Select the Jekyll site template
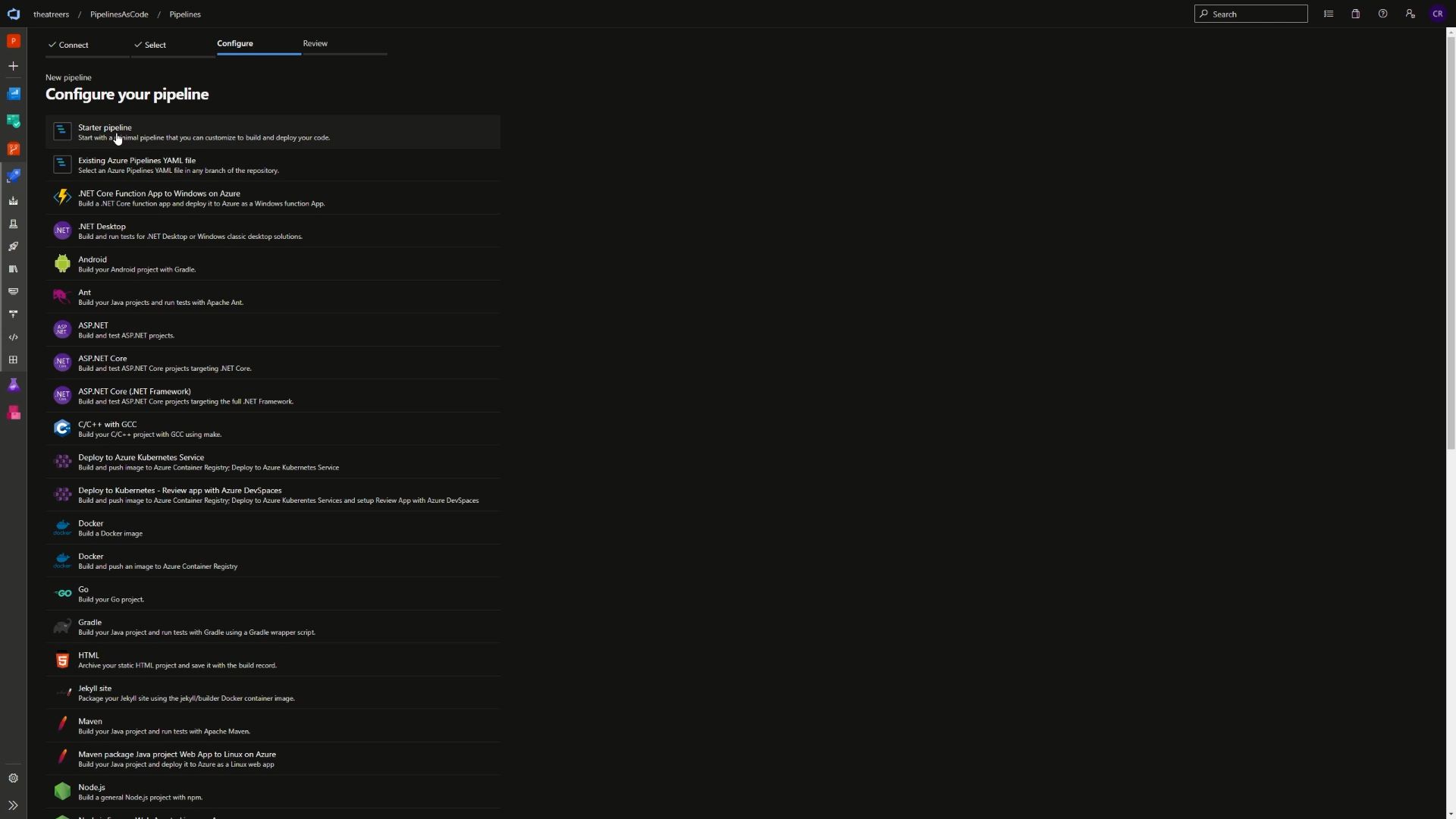Screen dimensions: 1456x819 [x=273, y=692]
